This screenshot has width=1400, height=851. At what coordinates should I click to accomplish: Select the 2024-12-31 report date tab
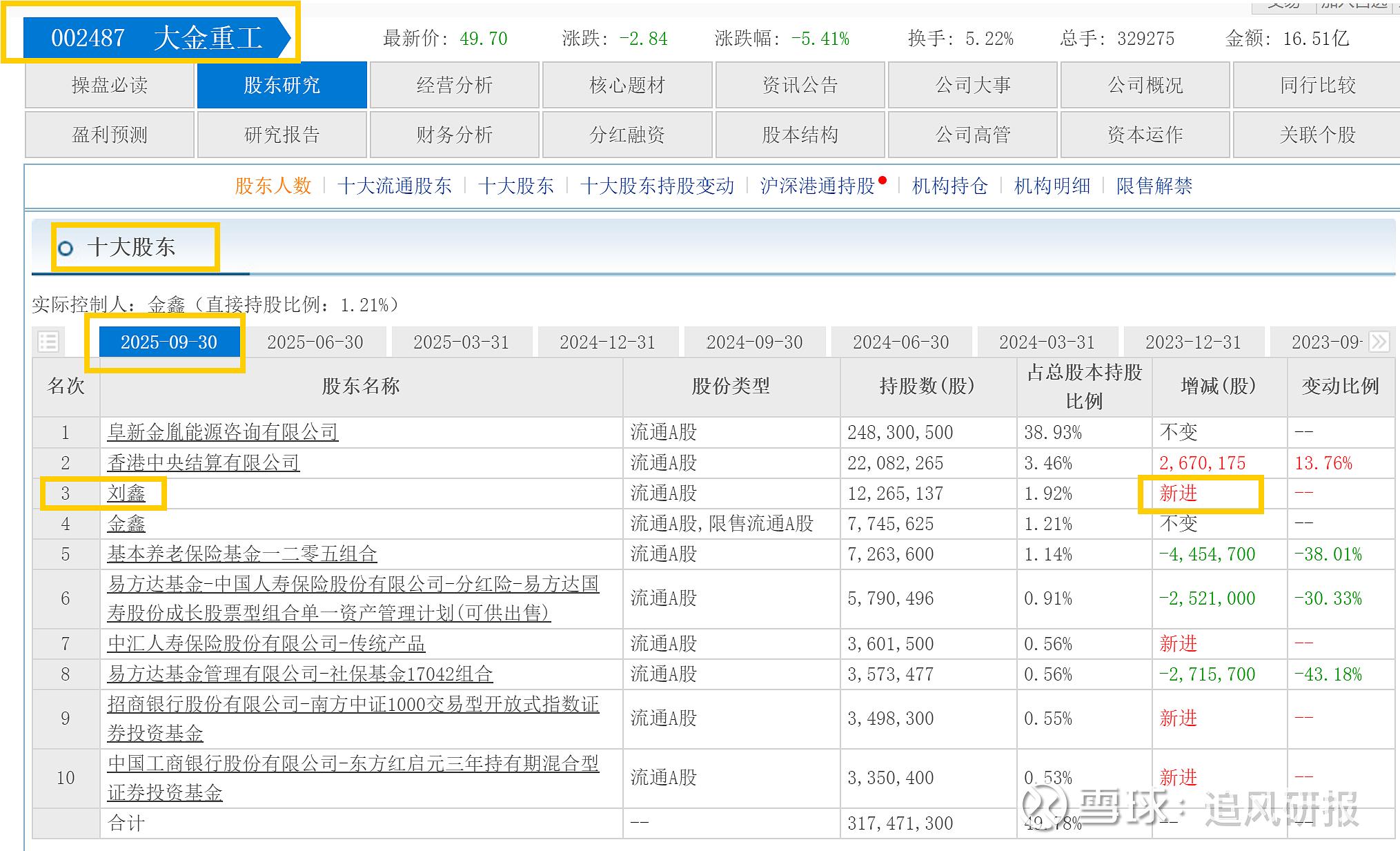point(607,342)
